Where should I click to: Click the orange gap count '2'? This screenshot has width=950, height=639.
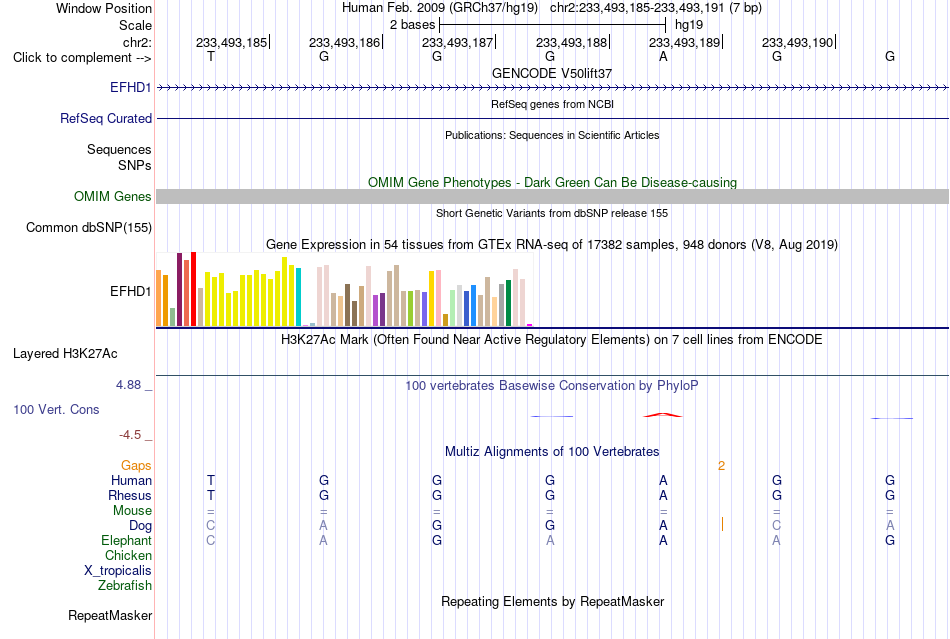tap(721, 466)
